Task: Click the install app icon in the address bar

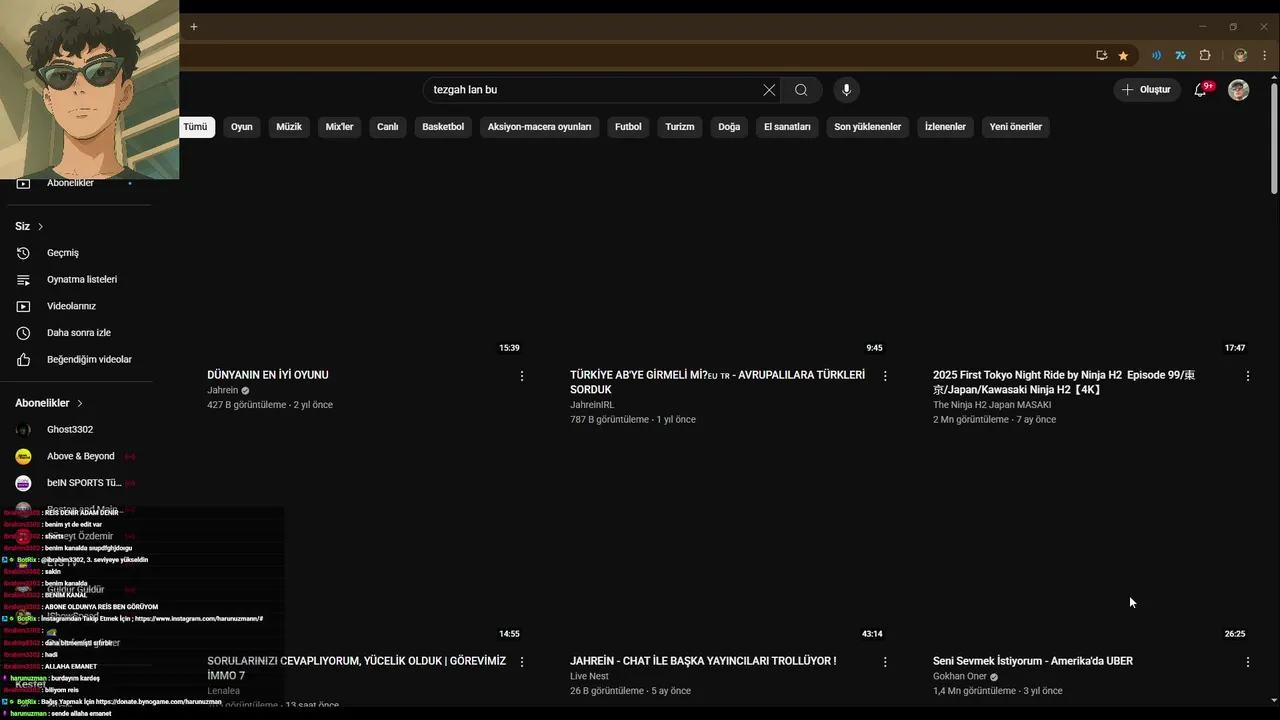Action: (1101, 56)
